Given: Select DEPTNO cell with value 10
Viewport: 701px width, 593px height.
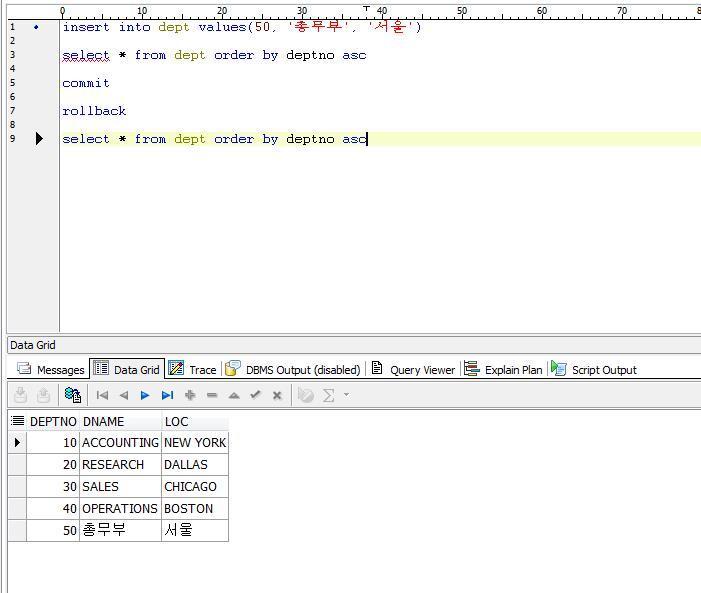Looking at the screenshot, I should click(x=53, y=442).
